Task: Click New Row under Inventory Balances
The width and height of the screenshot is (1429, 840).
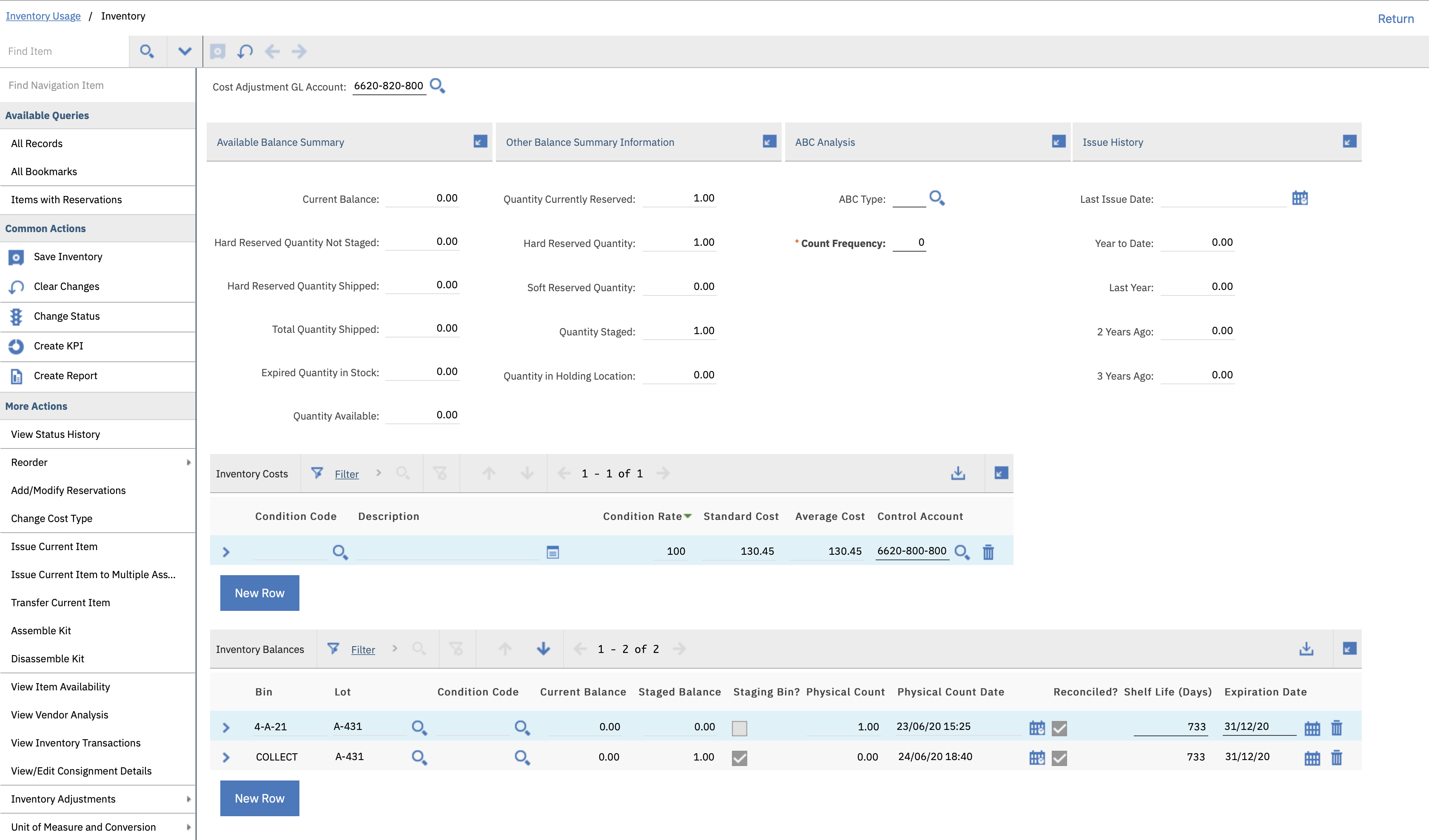Action: click(x=259, y=798)
